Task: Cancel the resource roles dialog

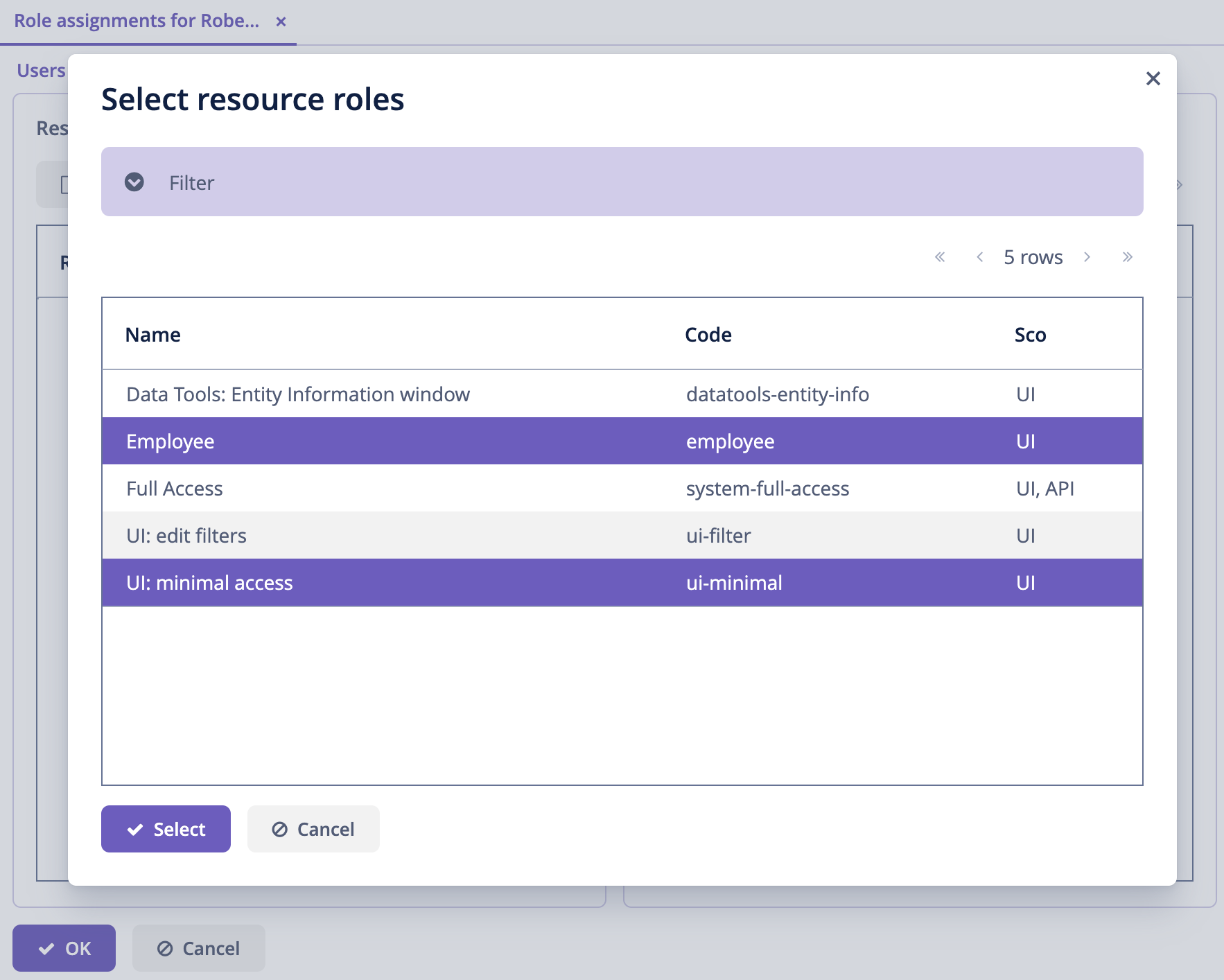Action: (313, 829)
